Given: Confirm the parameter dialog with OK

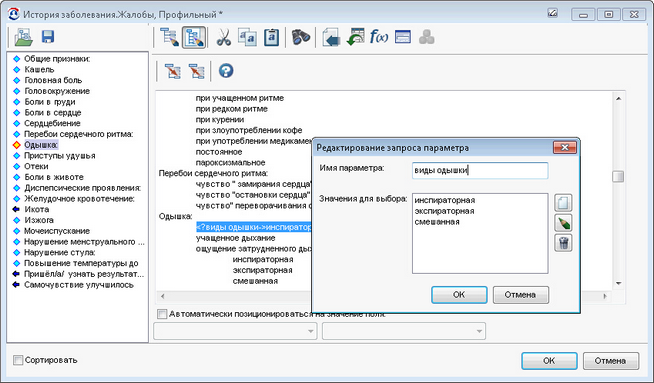Looking at the screenshot, I should pos(459,295).
